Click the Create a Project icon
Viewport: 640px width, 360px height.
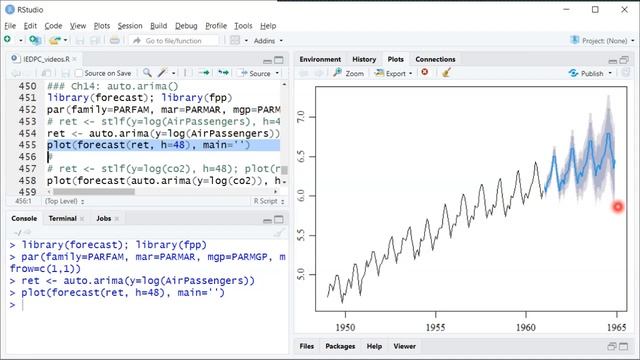click(35, 40)
